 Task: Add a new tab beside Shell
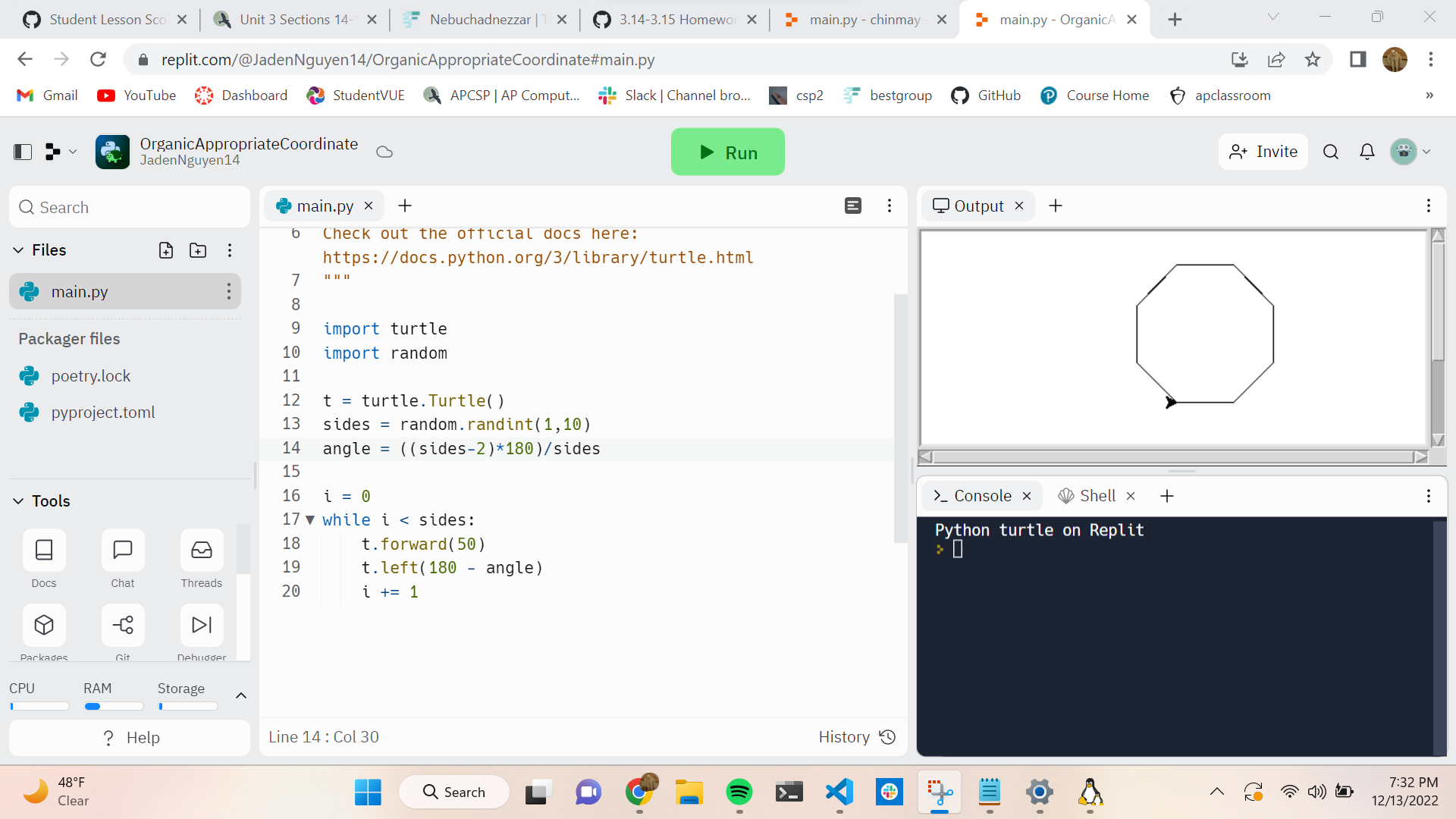click(1167, 496)
